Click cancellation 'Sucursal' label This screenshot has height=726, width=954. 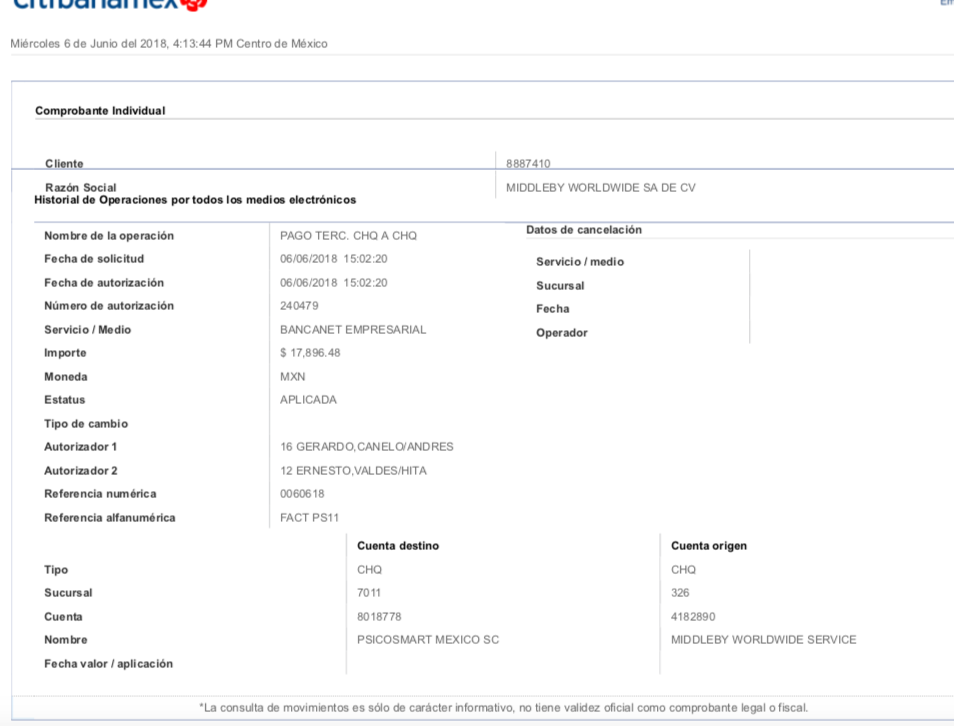(x=560, y=286)
